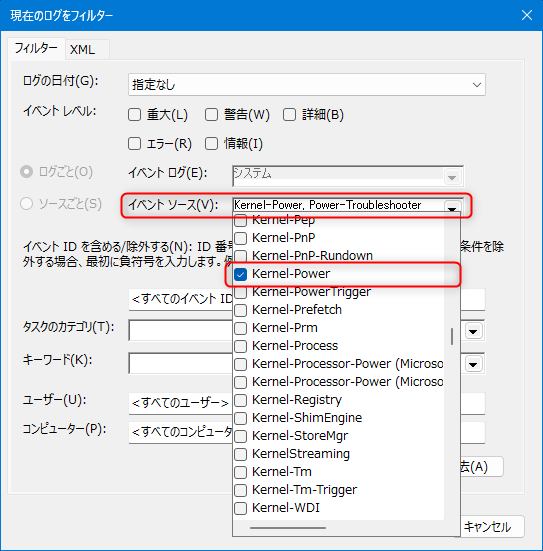The width and height of the screenshot is (543, 551).
Task: Click the イベント ソース text field
Action: (x=338, y=205)
